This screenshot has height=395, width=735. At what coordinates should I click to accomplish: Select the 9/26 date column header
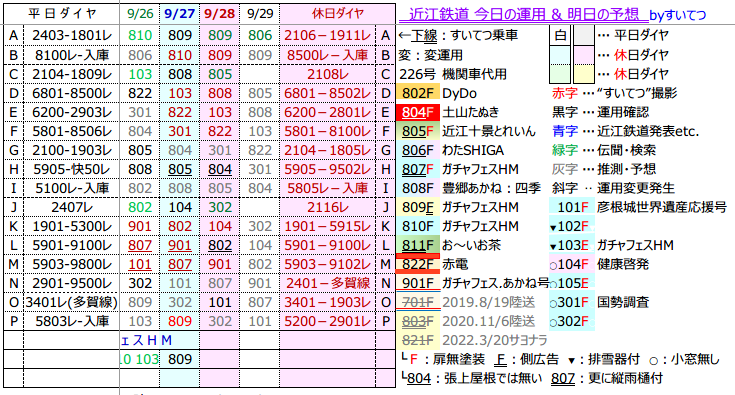(140, 14)
